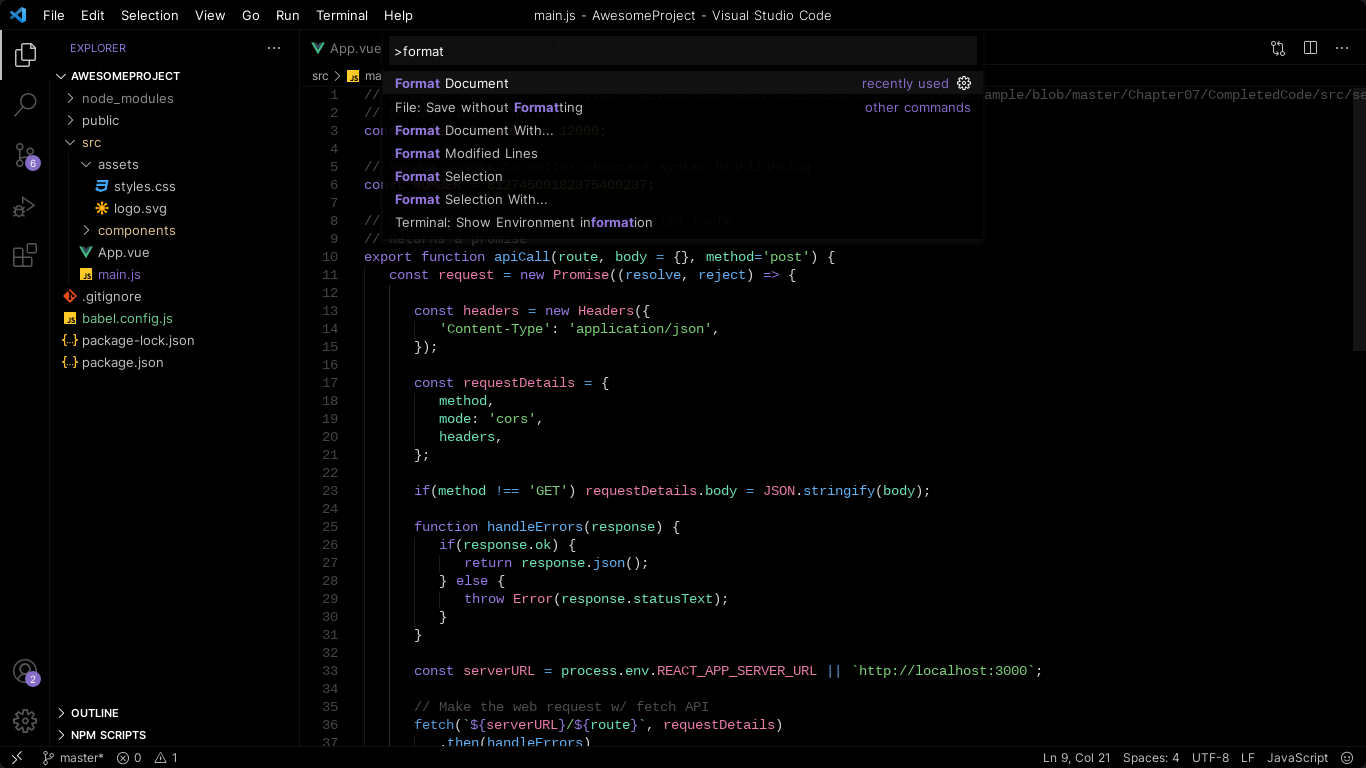Open the Extensions view

pyautogui.click(x=25, y=256)
